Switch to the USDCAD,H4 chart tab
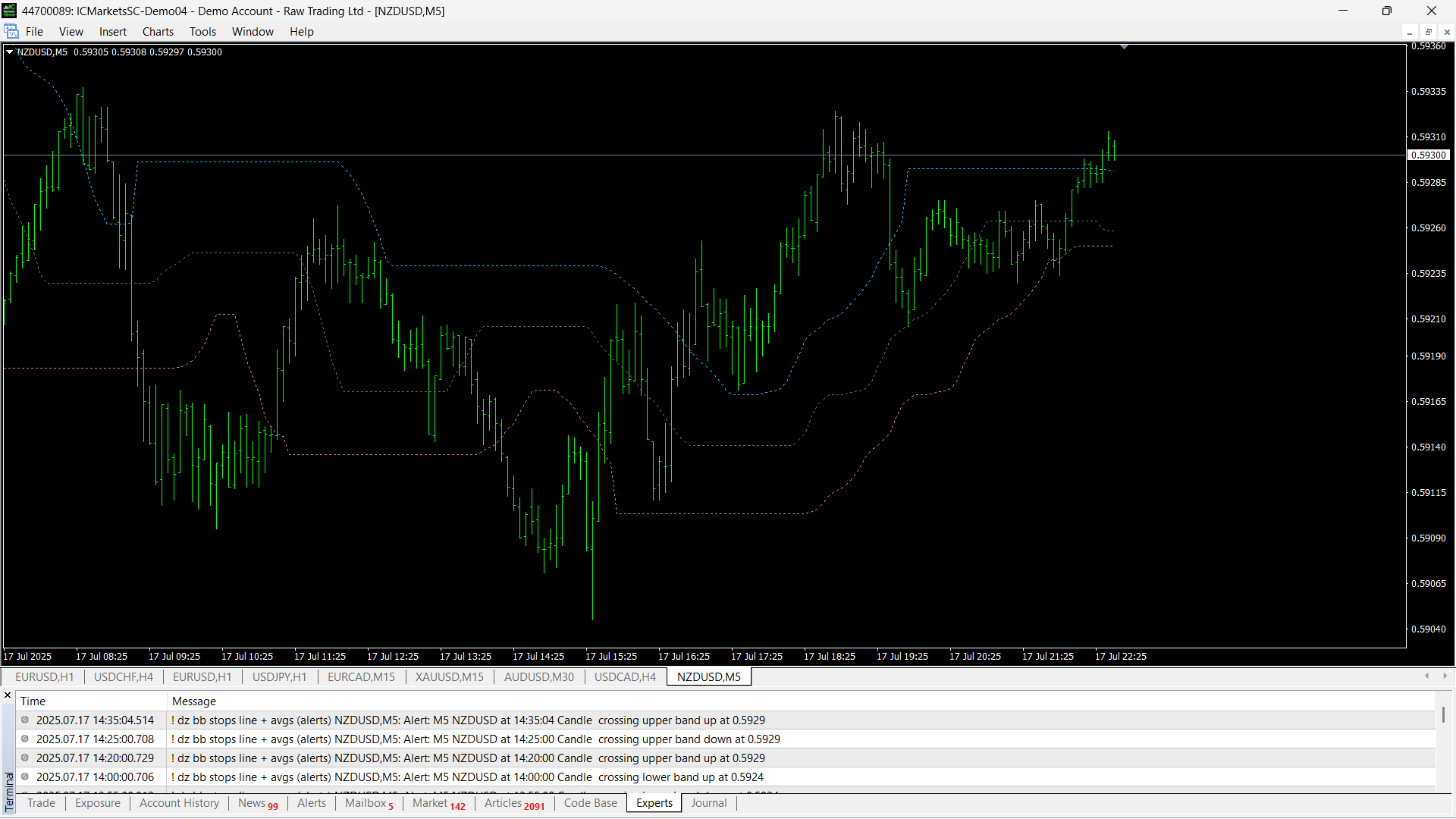The width and height of the screenshot is (1456, 819). click(625, 676)
